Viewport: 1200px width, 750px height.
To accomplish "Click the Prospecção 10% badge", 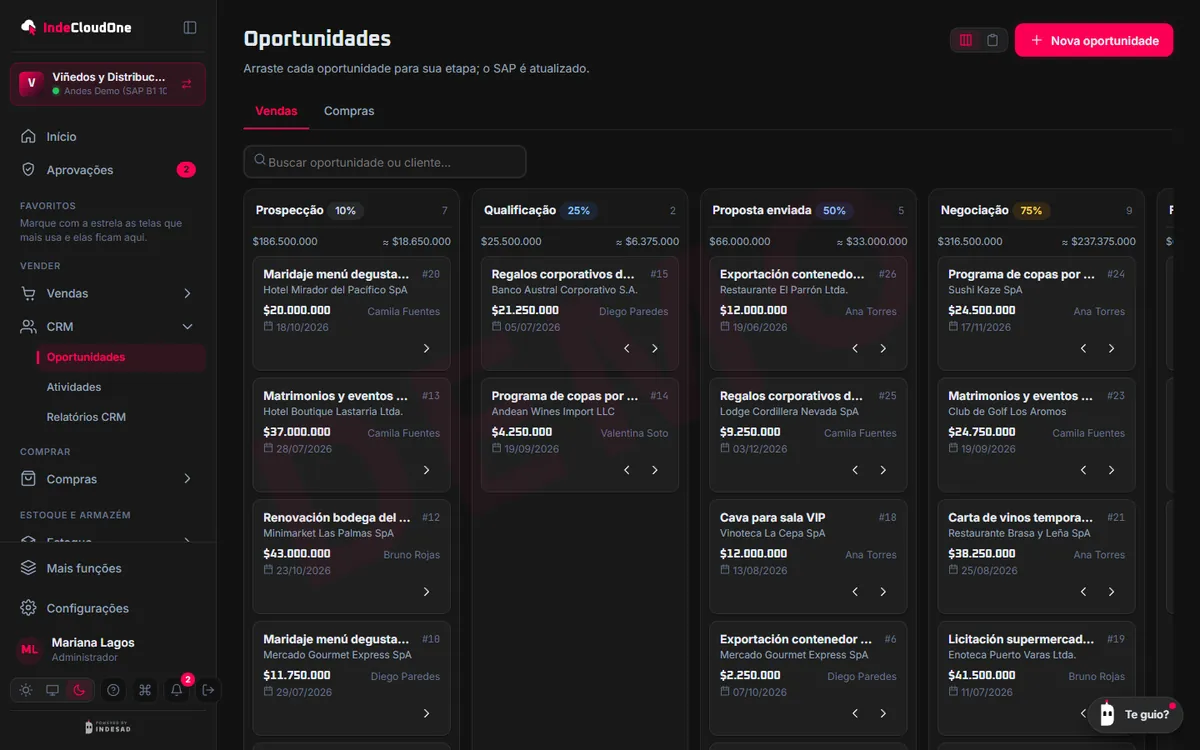I will [x=345, y=211].
